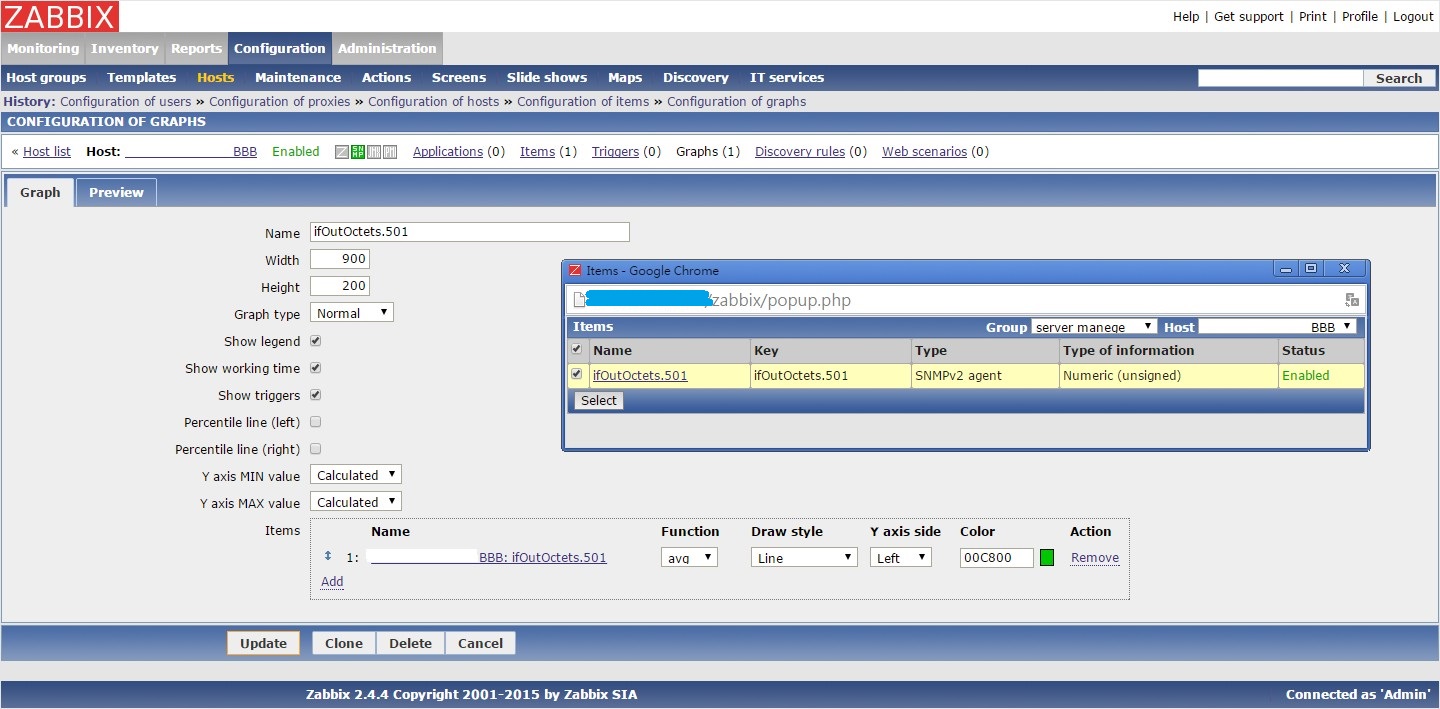1440x709 pixels.
Task: Click the Clone button
Action: click(344, 643)
